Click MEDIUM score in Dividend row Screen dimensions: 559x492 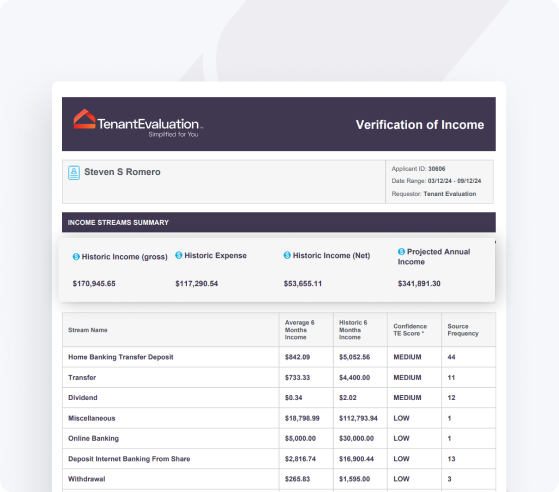point(407,398)
